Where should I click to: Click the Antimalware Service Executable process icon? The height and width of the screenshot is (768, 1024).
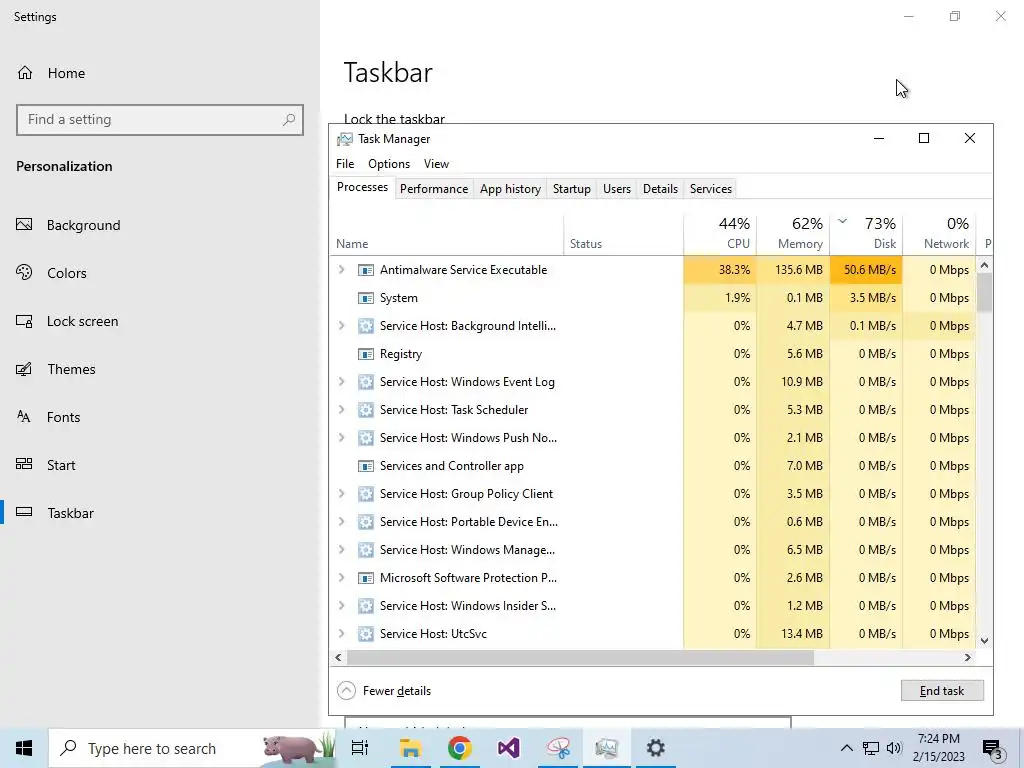tap(366, 270)
